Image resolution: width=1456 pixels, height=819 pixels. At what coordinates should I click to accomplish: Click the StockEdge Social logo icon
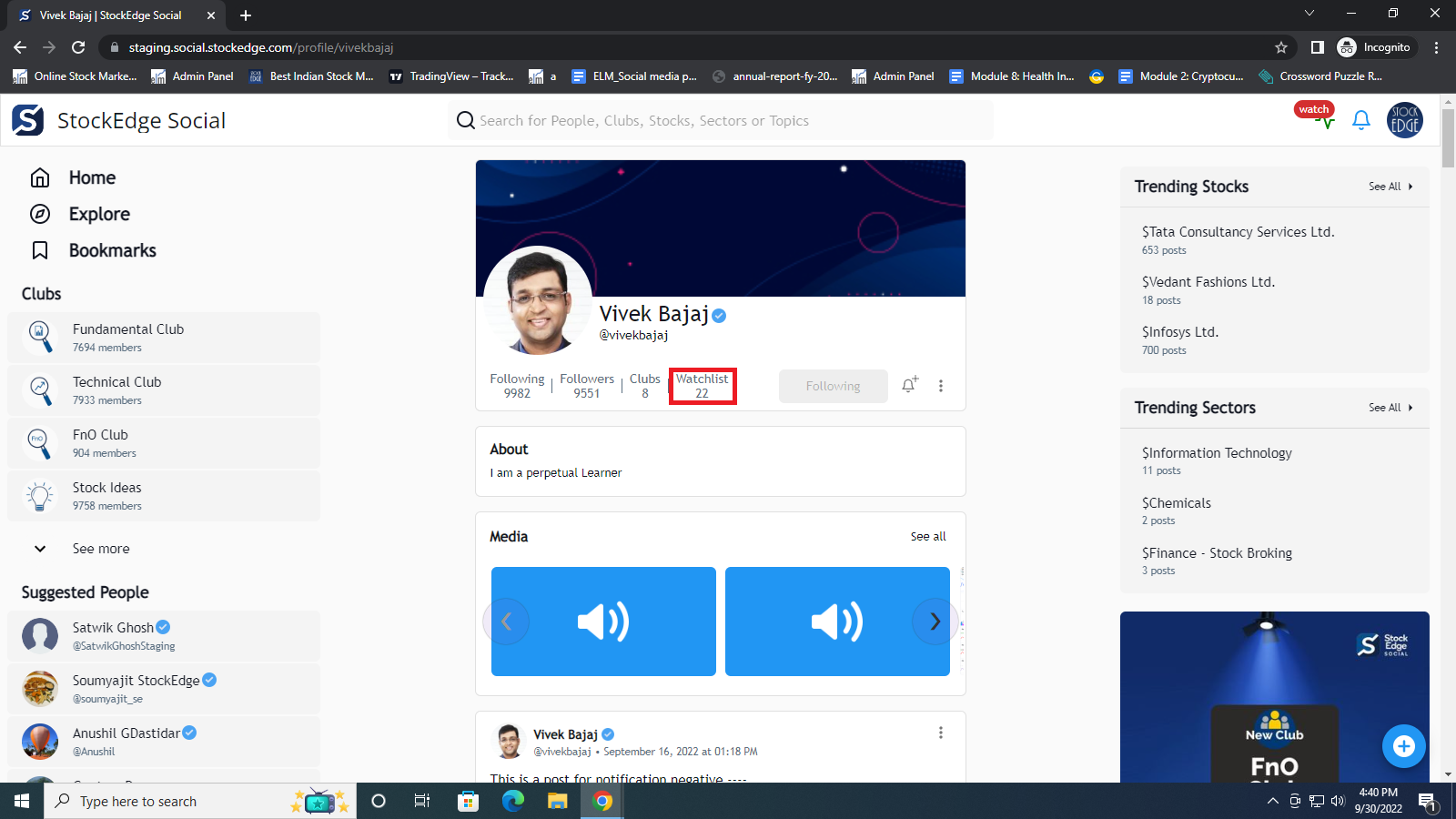(27, 120)
